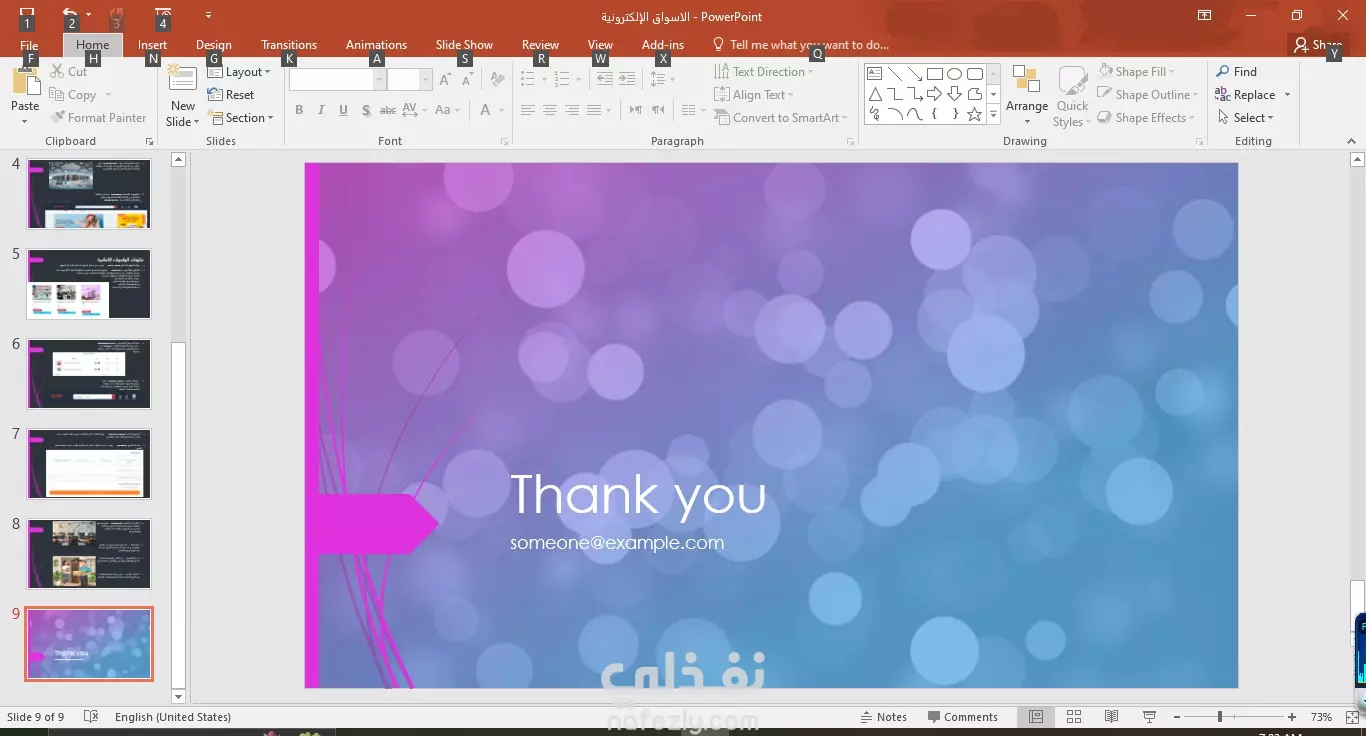
Task: Click the Undo arrow in Quick Access Toolbar
Action: tap(70, 15)
